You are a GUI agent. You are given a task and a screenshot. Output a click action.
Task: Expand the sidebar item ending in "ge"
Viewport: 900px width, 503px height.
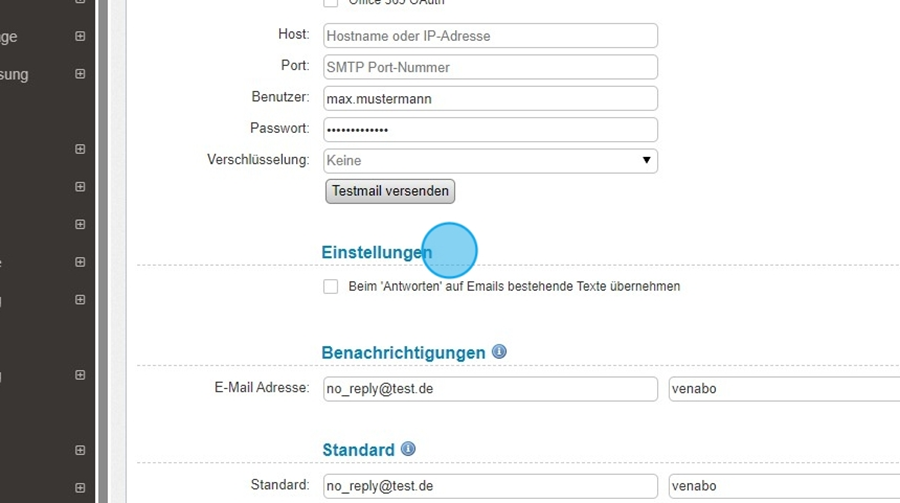80,36
